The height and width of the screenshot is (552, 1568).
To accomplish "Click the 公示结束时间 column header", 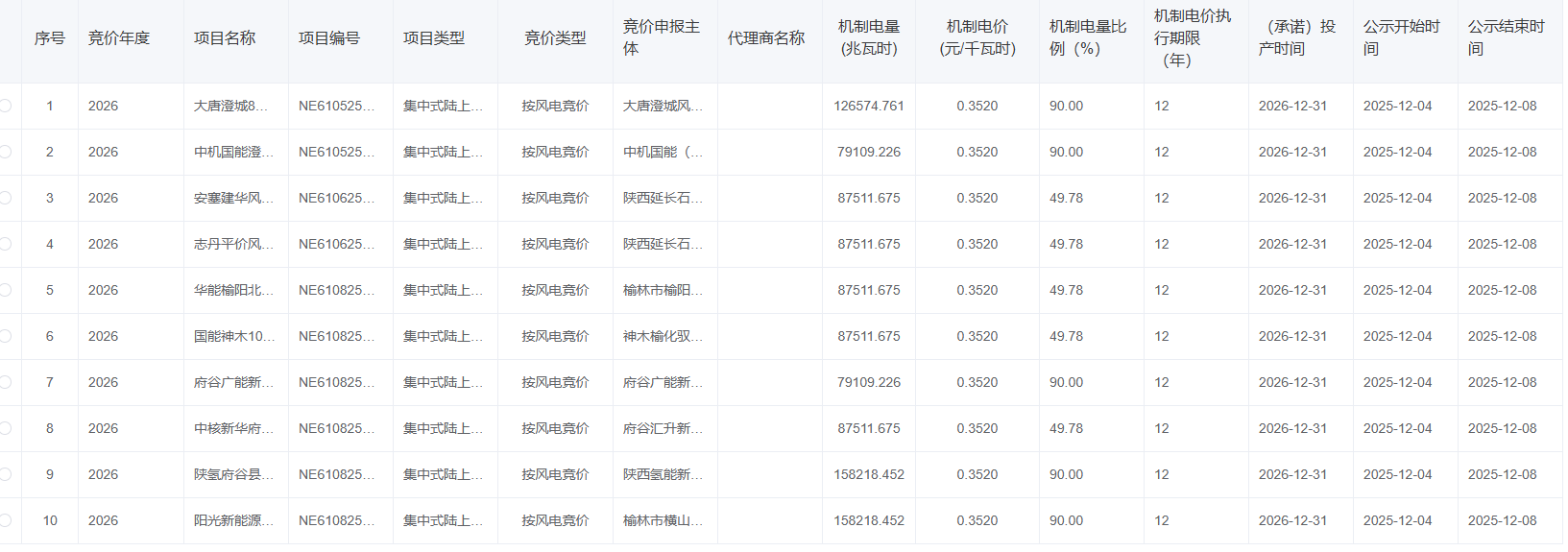I will coord(1506,38).
